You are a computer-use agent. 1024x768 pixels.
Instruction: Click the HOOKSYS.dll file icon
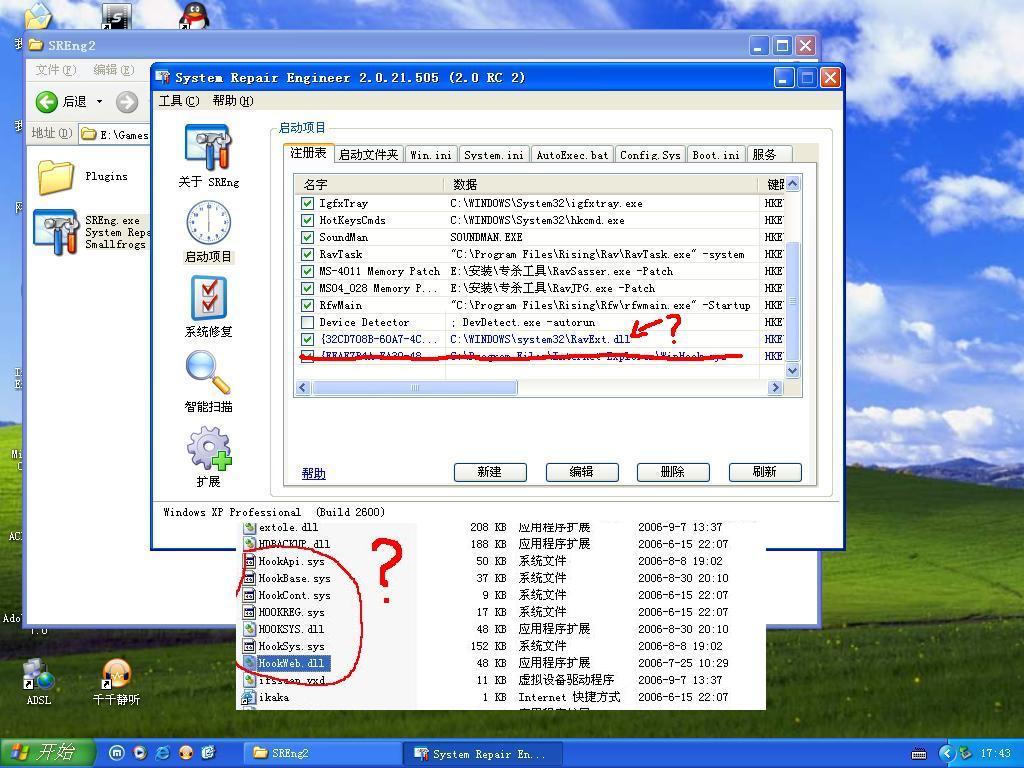[249, 629]
